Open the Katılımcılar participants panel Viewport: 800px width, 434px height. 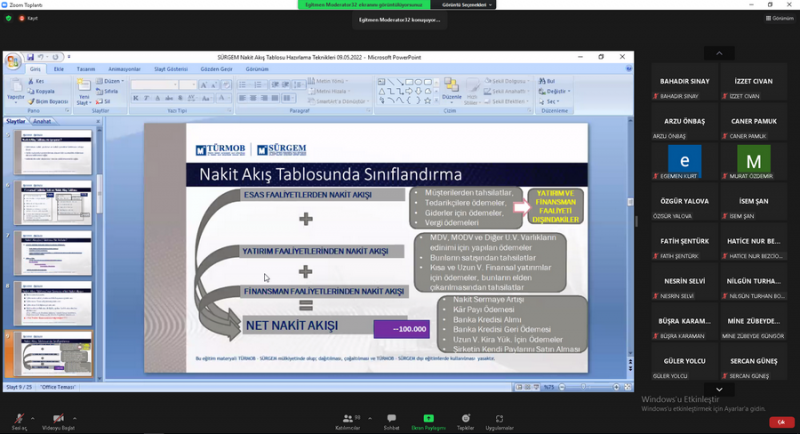coord(348,418)
